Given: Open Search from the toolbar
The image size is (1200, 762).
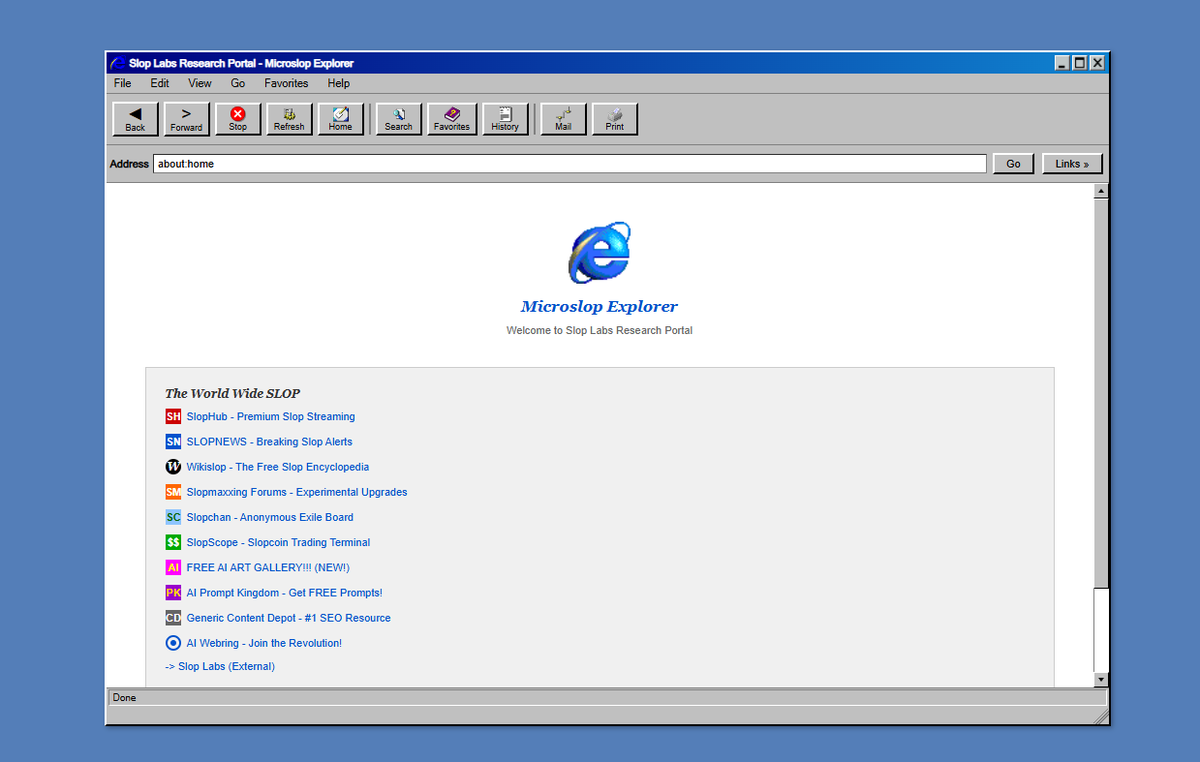Looking at the screenshot, I should (398, 119).
